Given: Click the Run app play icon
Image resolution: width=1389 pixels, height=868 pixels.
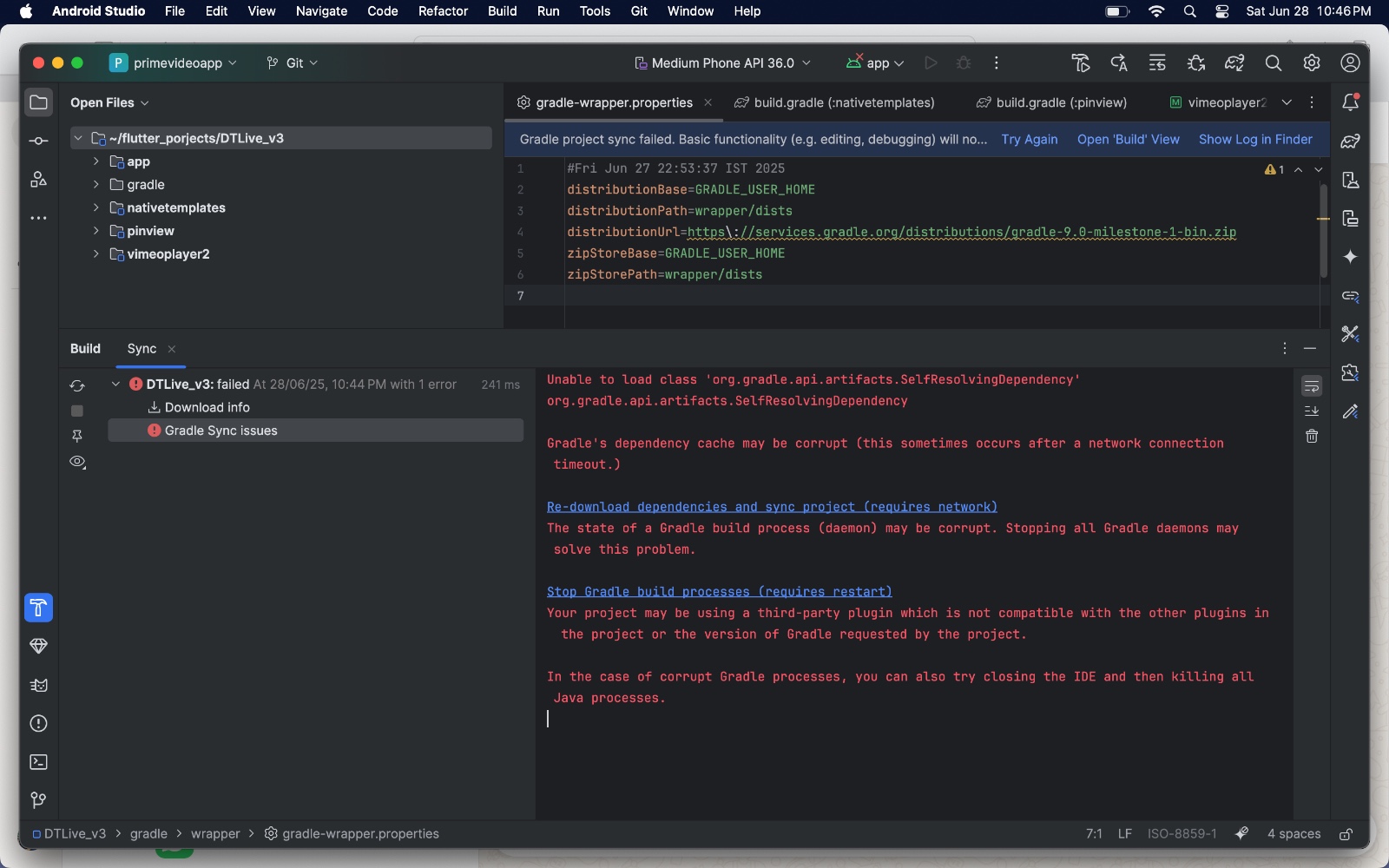Looking at the screenshot, I should point(931,62).
